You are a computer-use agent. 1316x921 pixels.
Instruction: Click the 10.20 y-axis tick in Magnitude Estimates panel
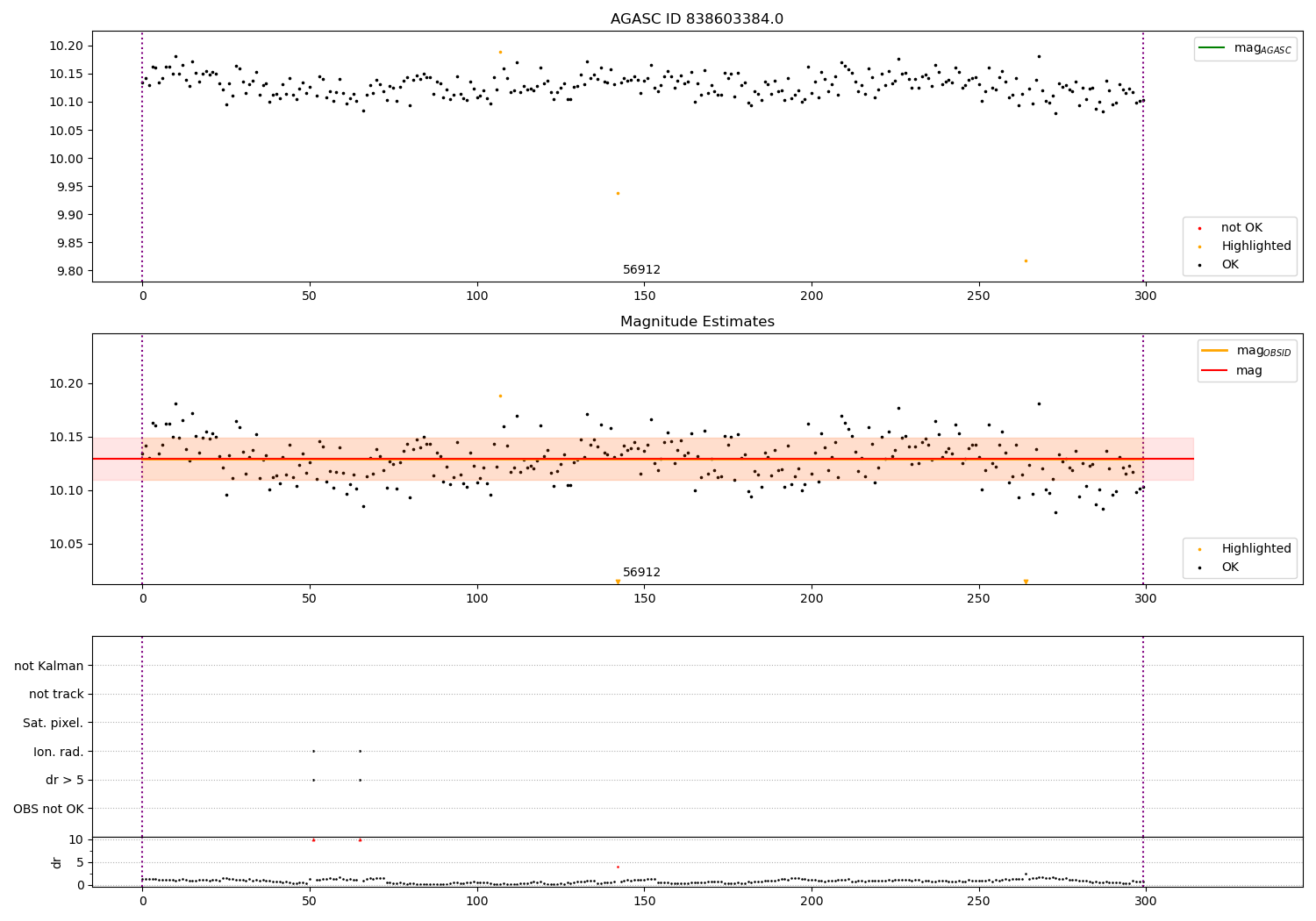tap(65, 383)
